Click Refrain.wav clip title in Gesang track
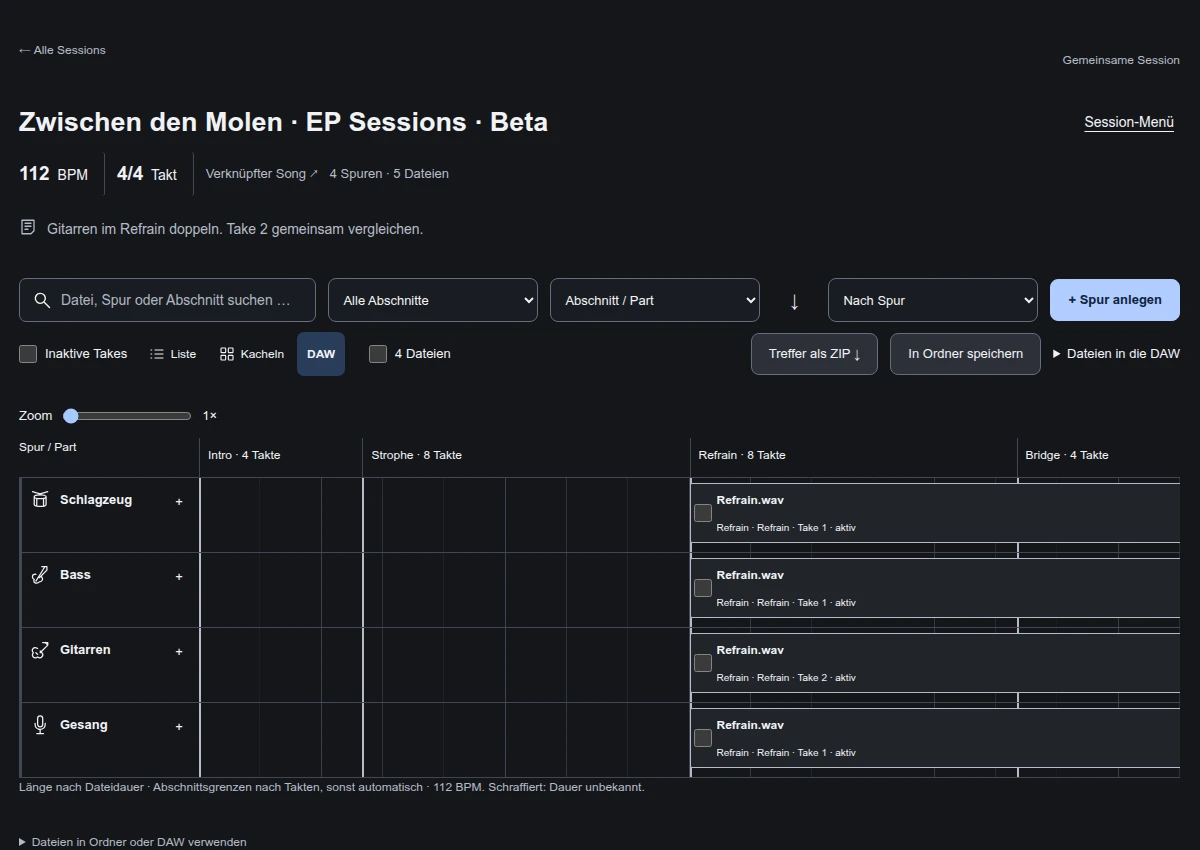Viewport: 1200px width, 850px height. pyautogui.click(x=750, y=725)
